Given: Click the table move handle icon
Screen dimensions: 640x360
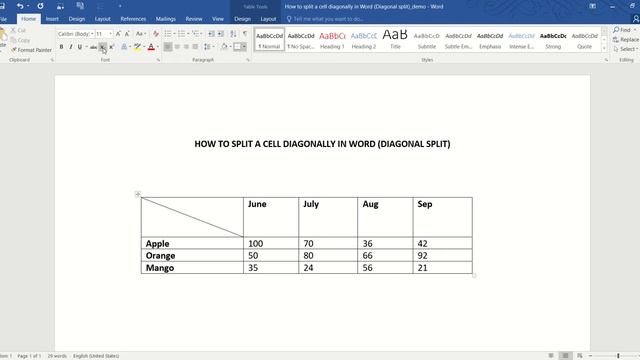Looking at the screenshot, I should coord(138,194).
